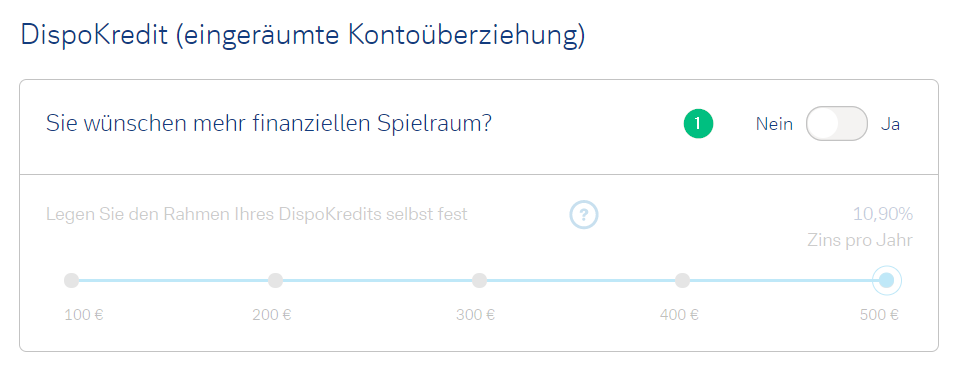Image resolution: width=961 pixels, height=383 pixels.
Task: Click the green step 1 badge
Action: click(x=699, y=124)
